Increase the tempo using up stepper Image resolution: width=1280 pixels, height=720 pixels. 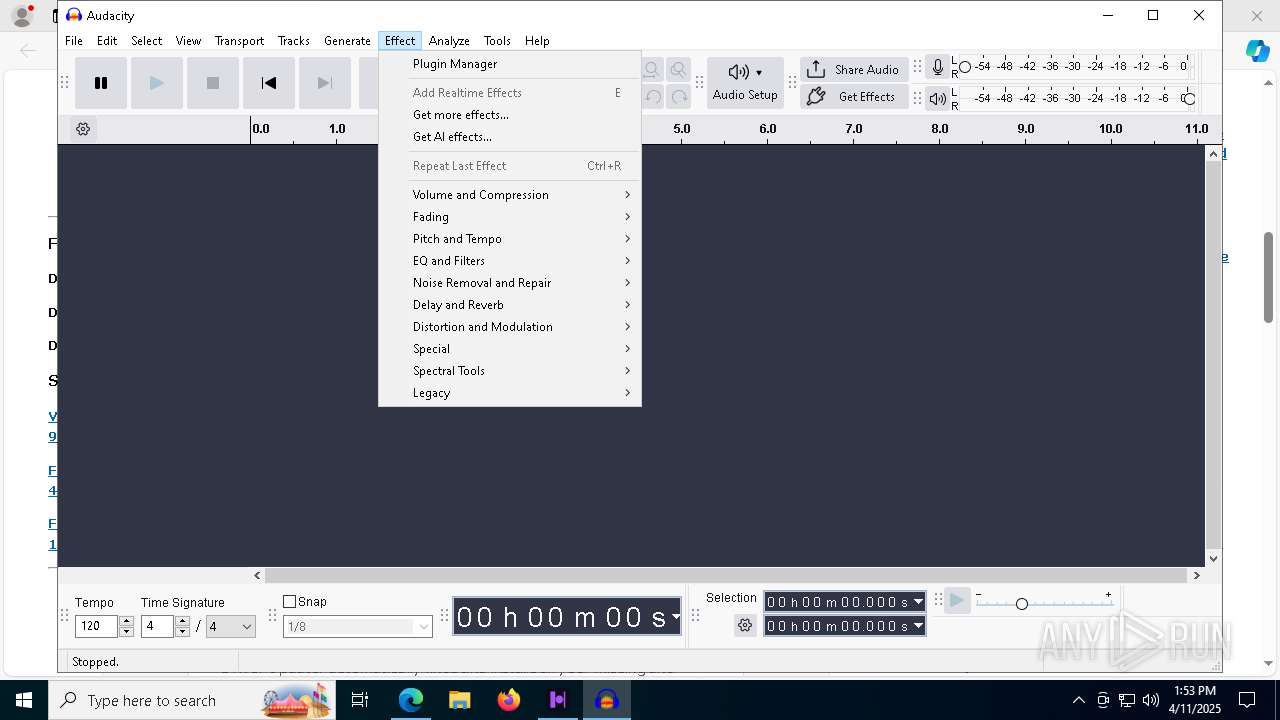pos(126,621)
